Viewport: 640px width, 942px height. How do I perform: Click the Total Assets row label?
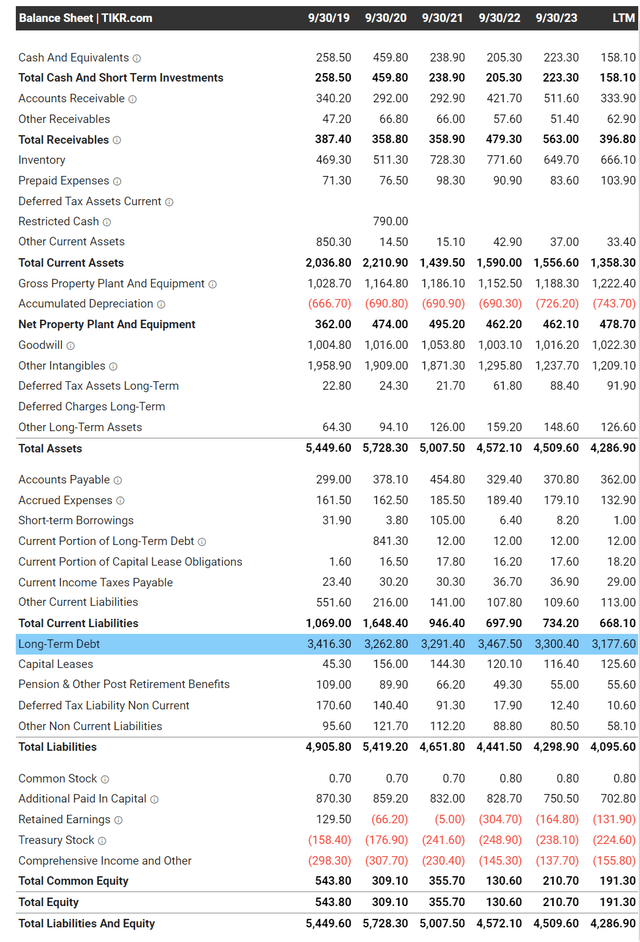coord(50,448)
